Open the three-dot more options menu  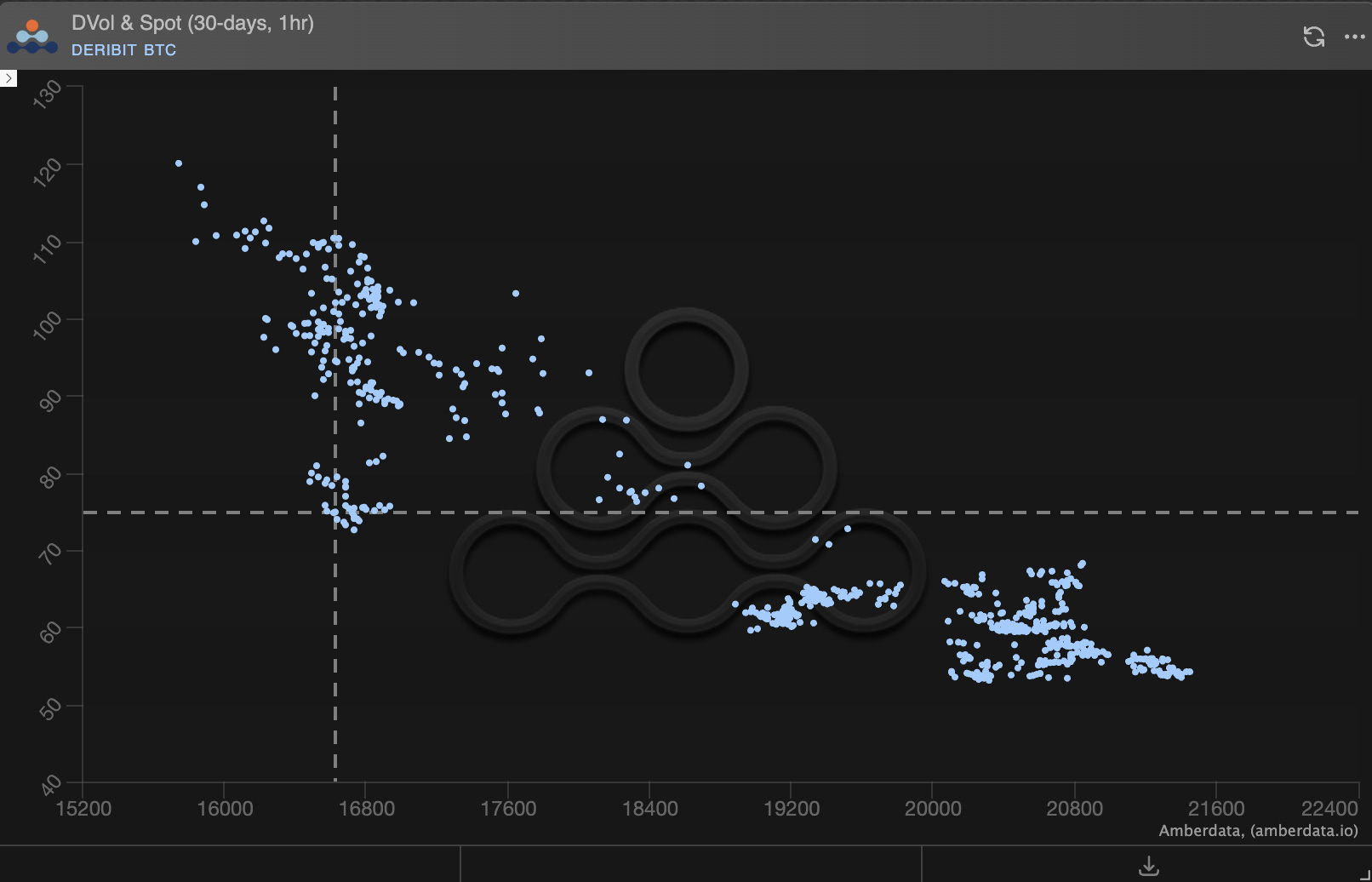click(x=1355, y=37)
